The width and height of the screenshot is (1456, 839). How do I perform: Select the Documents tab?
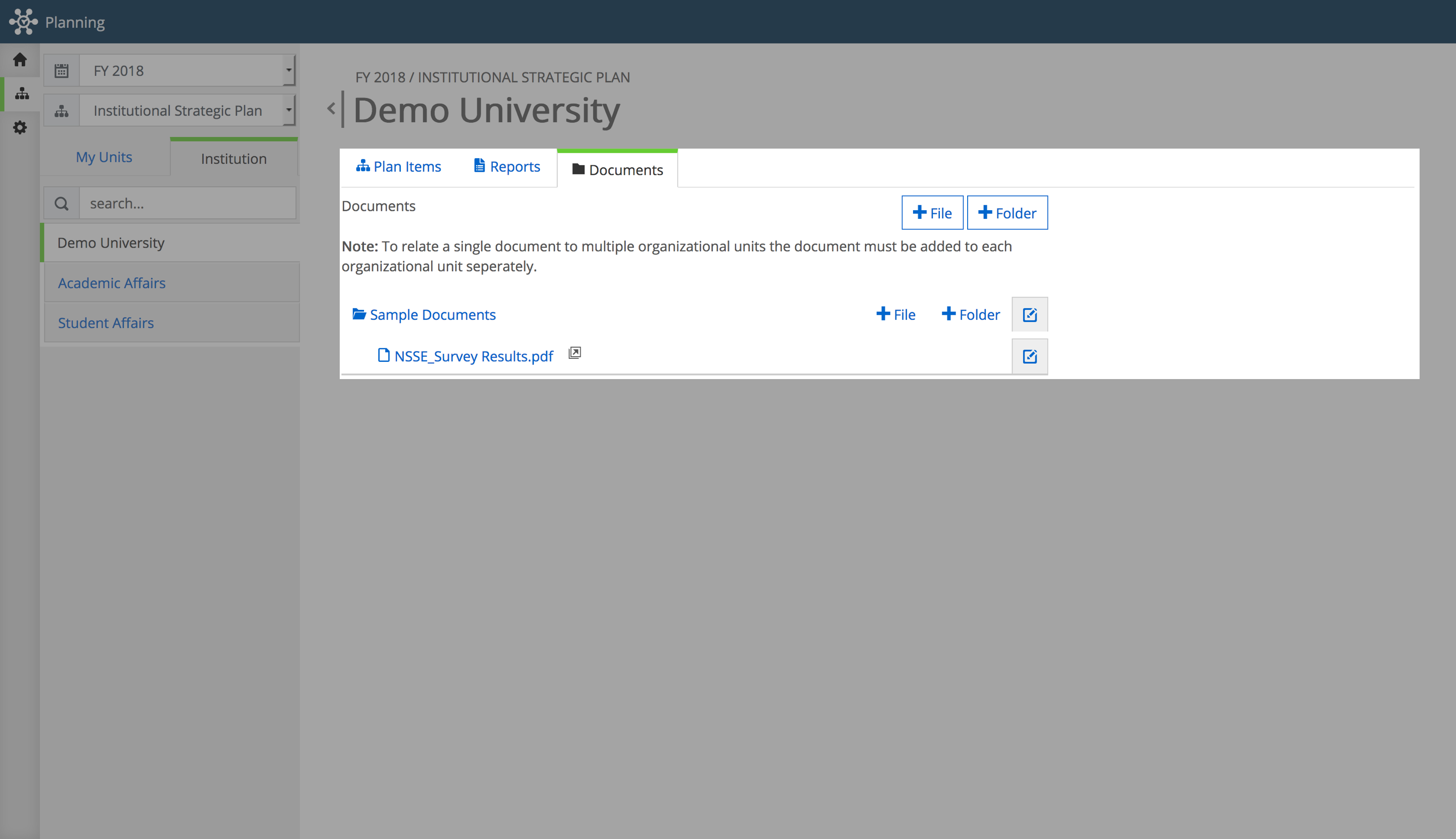617,169
